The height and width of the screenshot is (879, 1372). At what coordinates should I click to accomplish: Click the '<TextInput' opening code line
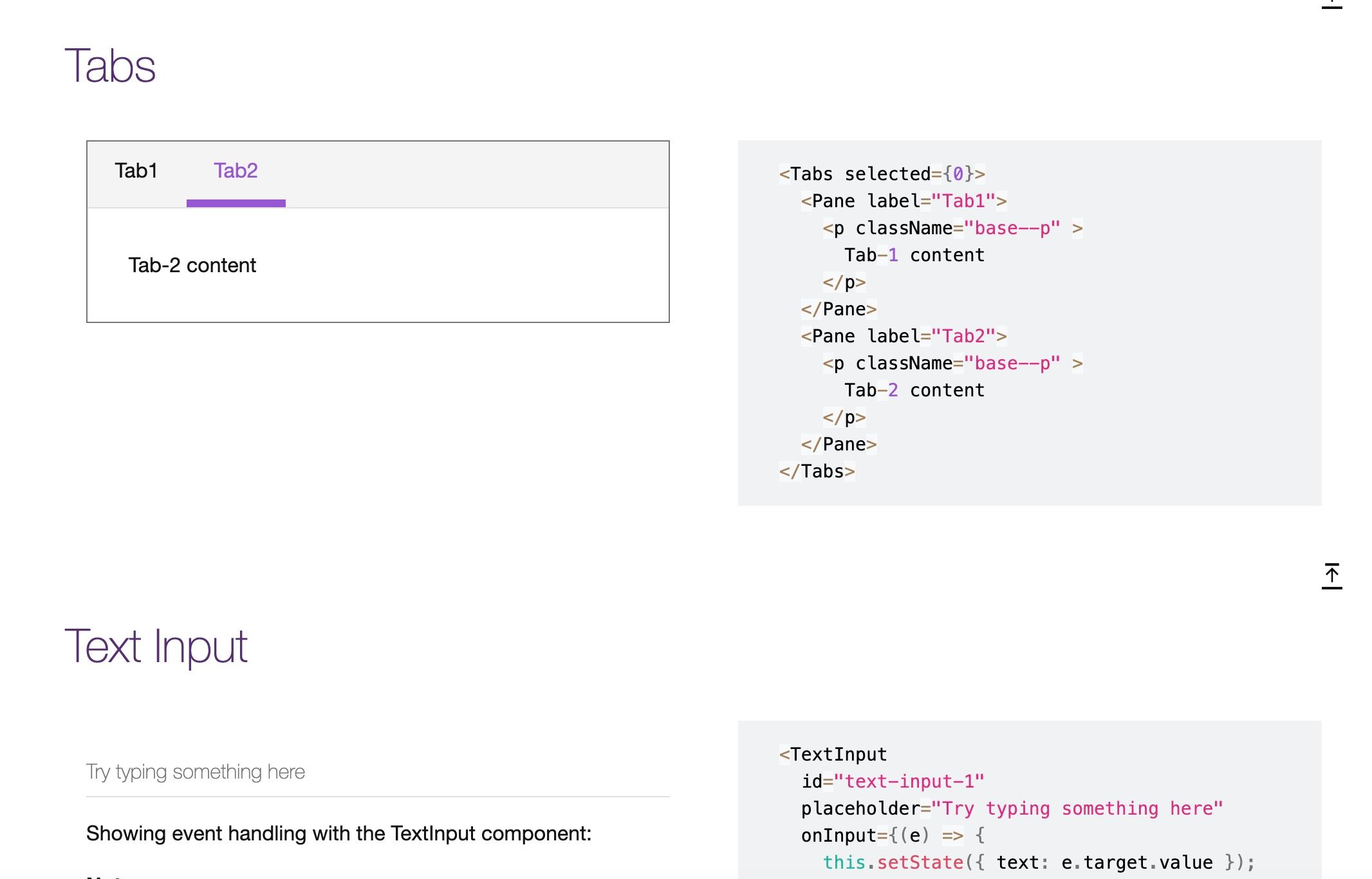(833, 755)
